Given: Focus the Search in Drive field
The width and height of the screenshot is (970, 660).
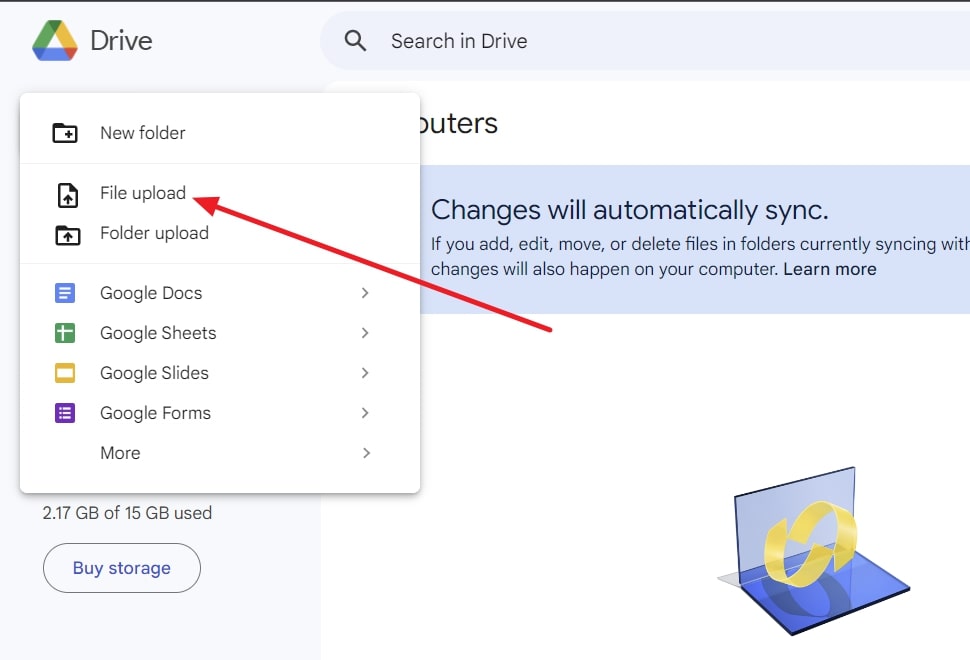Looking at the screenshot, I should click(x=600, y=41).
